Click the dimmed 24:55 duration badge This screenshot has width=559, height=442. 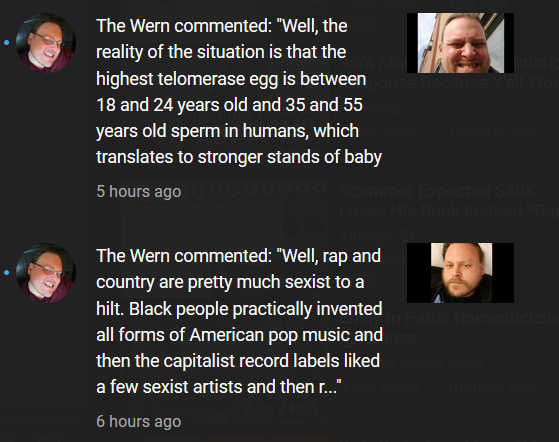tap(297, 408)
